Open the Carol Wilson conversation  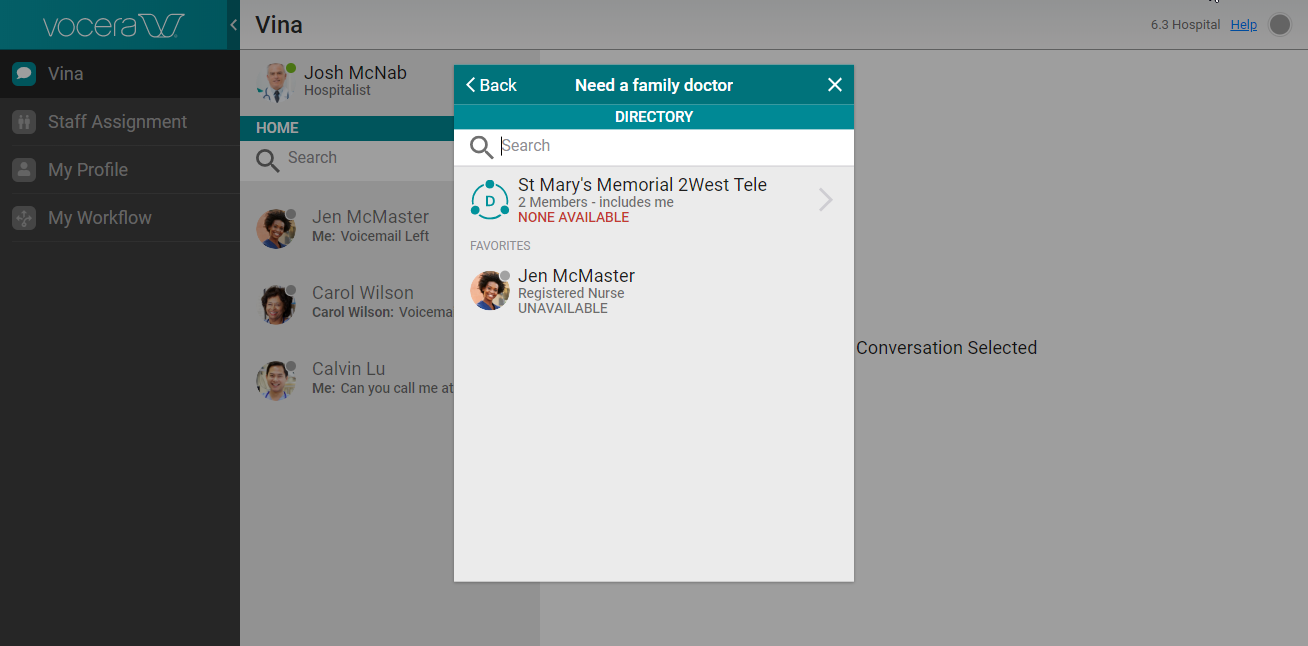point(362,302)
